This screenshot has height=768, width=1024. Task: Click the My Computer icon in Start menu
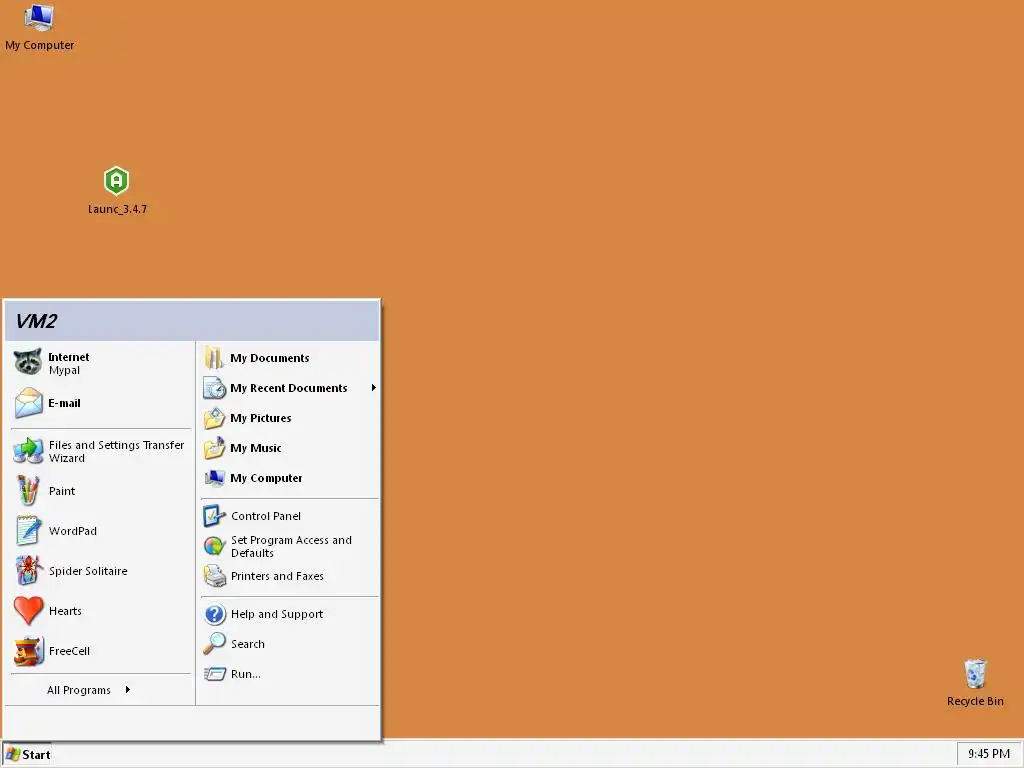pyautogui.click(x=214, y=478)
